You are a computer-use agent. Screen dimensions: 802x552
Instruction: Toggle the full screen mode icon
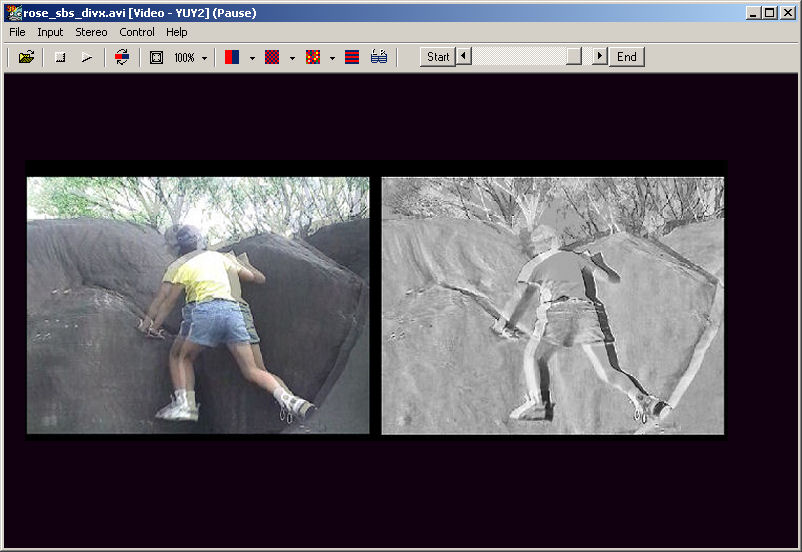[156, 57]
